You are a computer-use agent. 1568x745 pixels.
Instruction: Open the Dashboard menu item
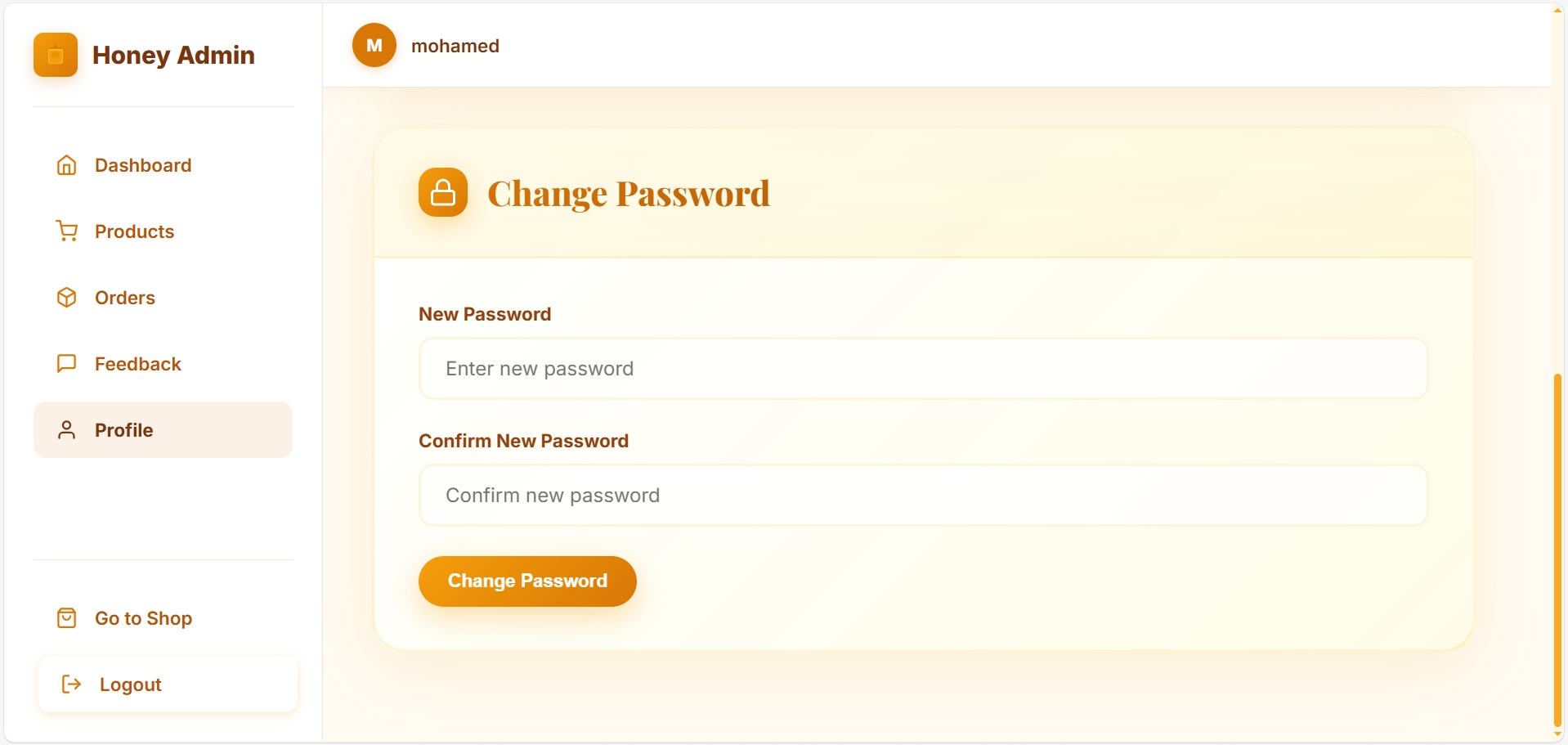(143, 165)
